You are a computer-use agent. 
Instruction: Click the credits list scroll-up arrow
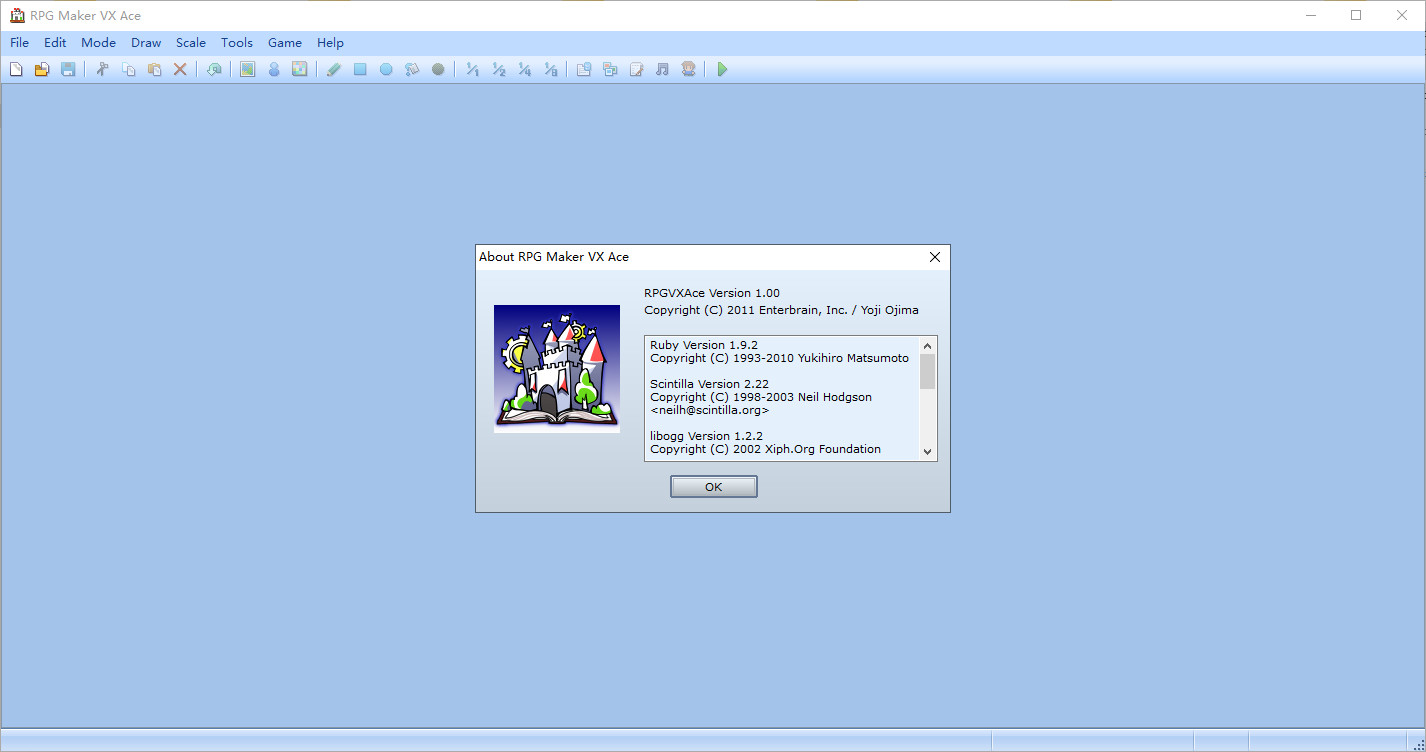coord(928,345)
